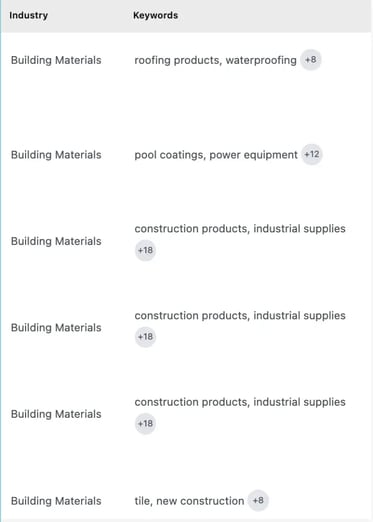Image resolution: width=373 pixels, height=522 pixels.
Task: Select Building Materials in third construction products row
Action: point(56,414)
